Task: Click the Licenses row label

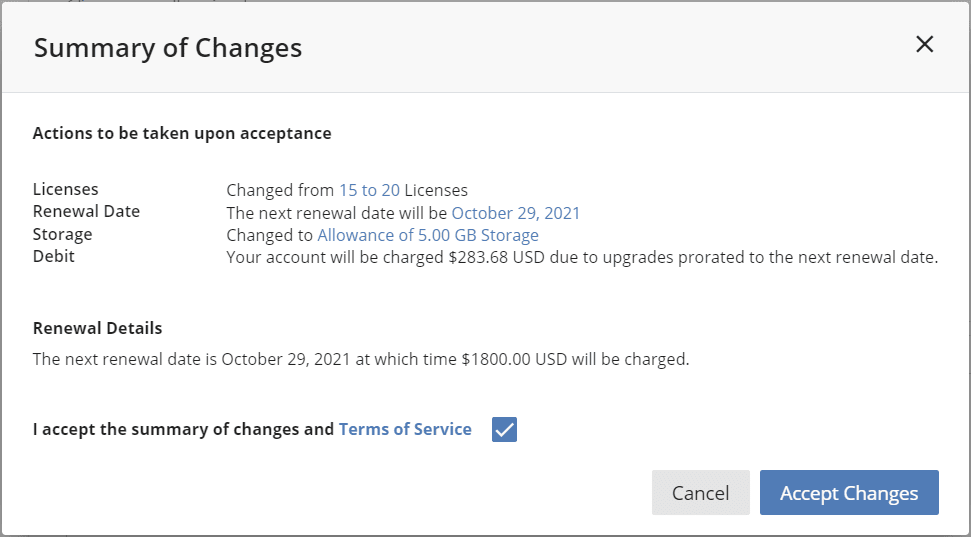Action: coord(66,189)
